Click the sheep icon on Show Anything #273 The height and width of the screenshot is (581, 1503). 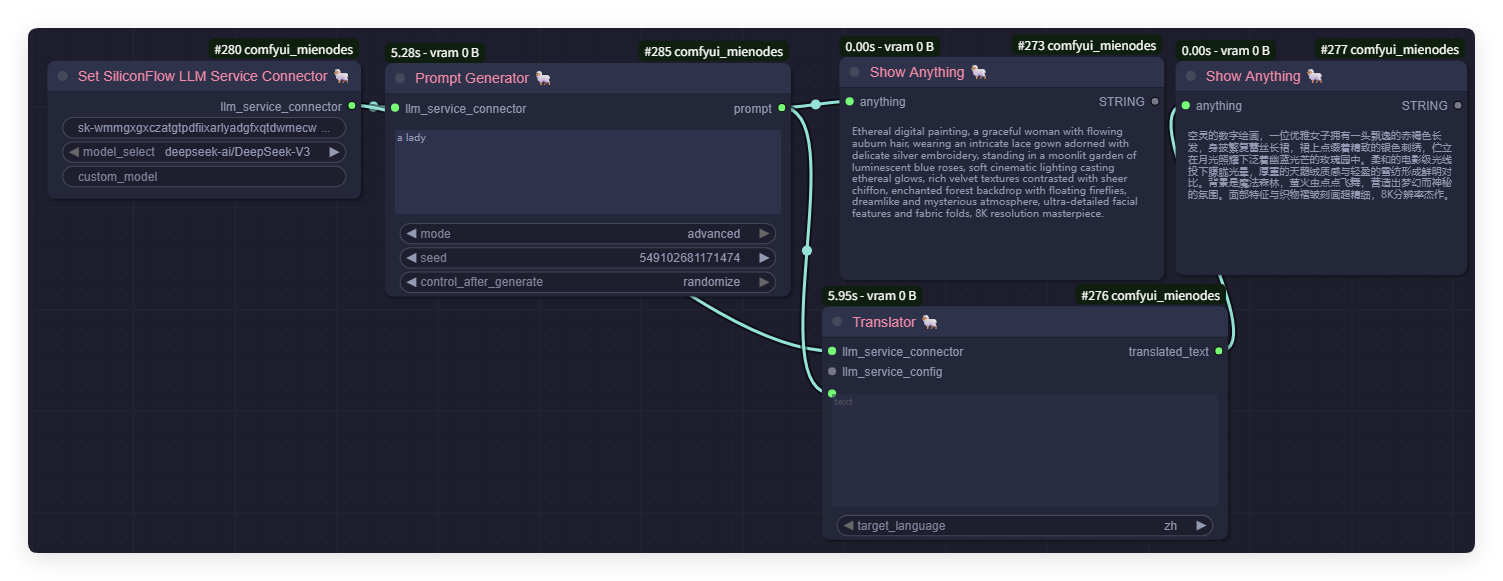click(x=978, y=72)
